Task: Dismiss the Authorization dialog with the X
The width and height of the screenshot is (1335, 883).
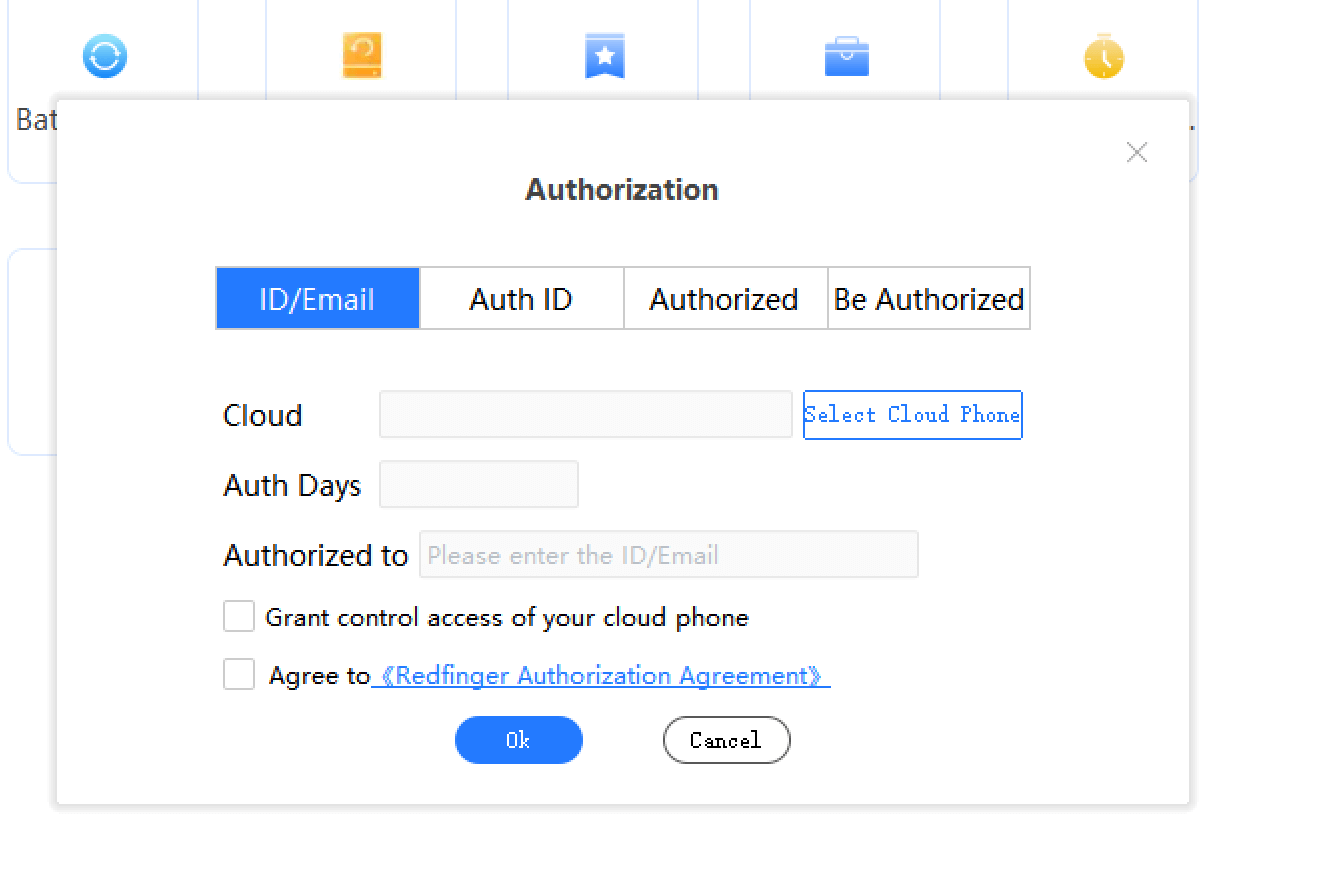Action: [x=1137, y=152]
